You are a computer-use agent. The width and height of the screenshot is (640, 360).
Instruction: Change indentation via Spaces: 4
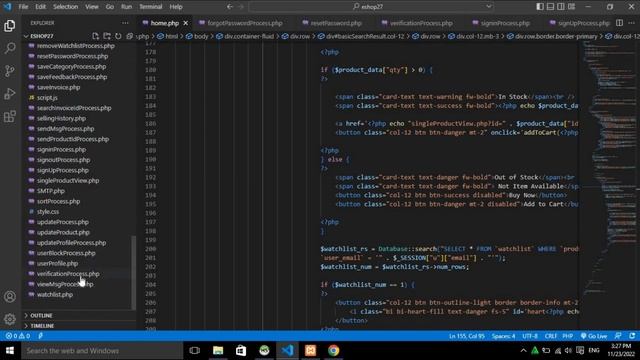pyautogui.click(x=503, y=336)
